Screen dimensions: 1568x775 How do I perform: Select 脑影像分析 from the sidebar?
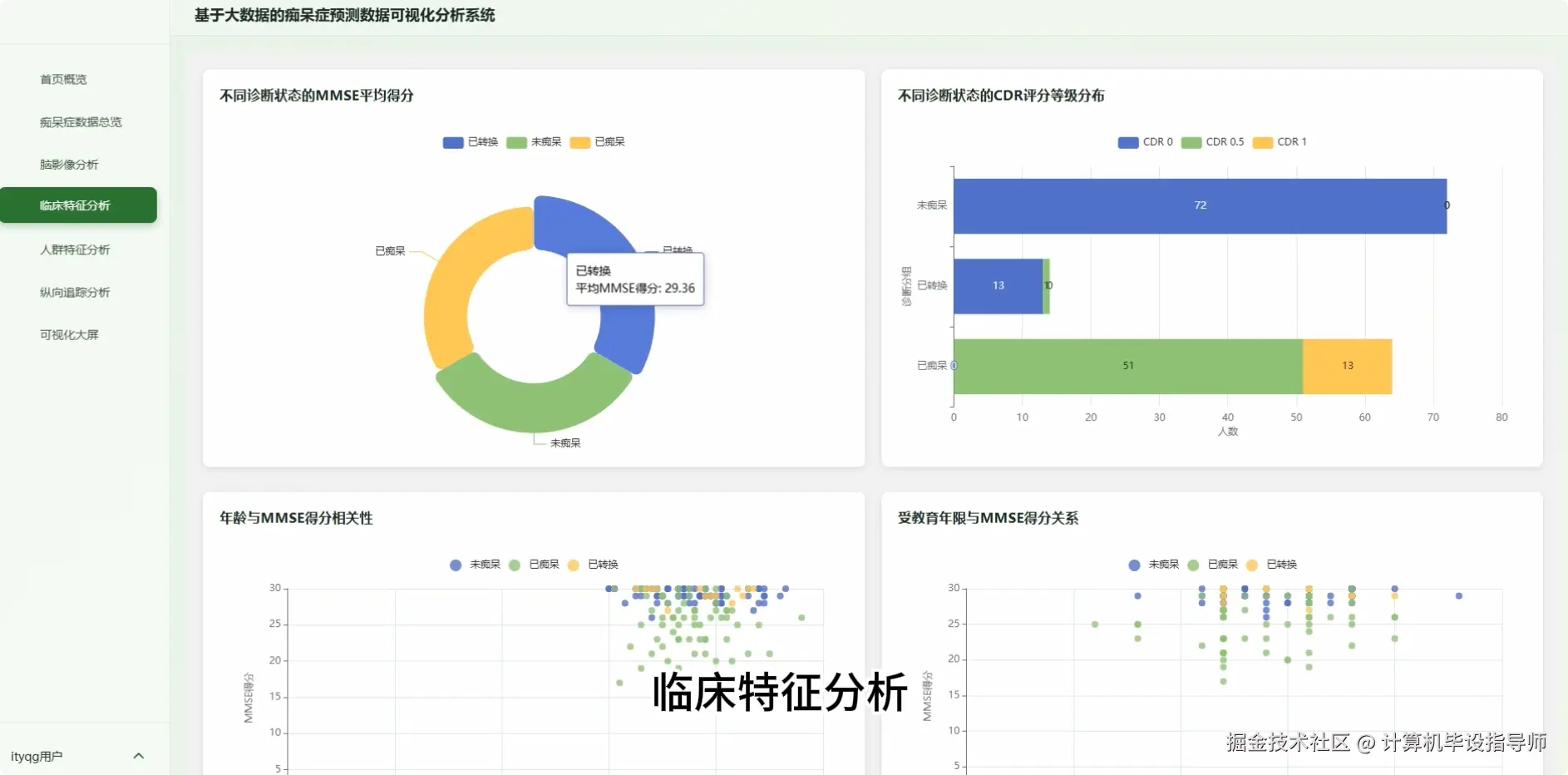point(69,164)
